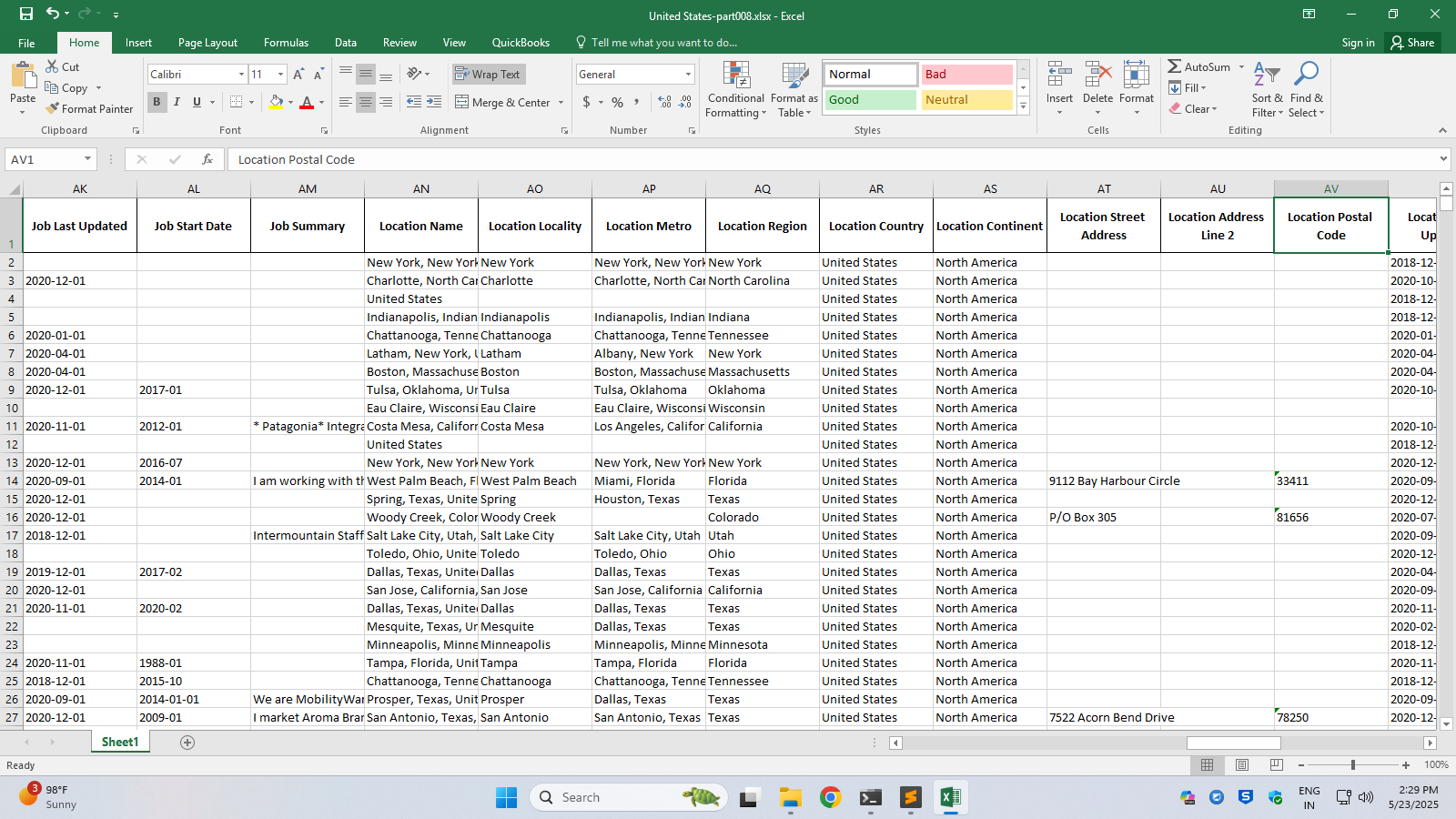Image resolution: width=1456 pixels, height=819 pixels.
Task: Open Conditional Formatting
Action: pyautogui.click(x=736, y=89)
